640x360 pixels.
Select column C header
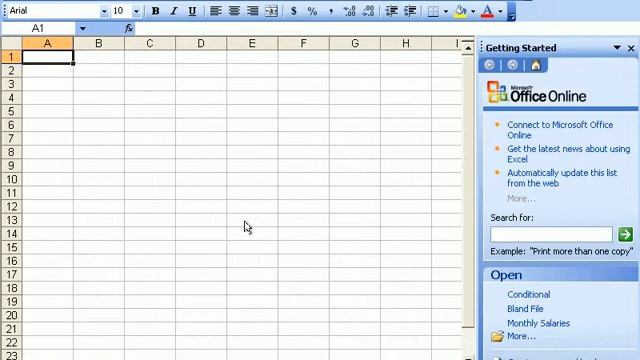tap(150, 43)
